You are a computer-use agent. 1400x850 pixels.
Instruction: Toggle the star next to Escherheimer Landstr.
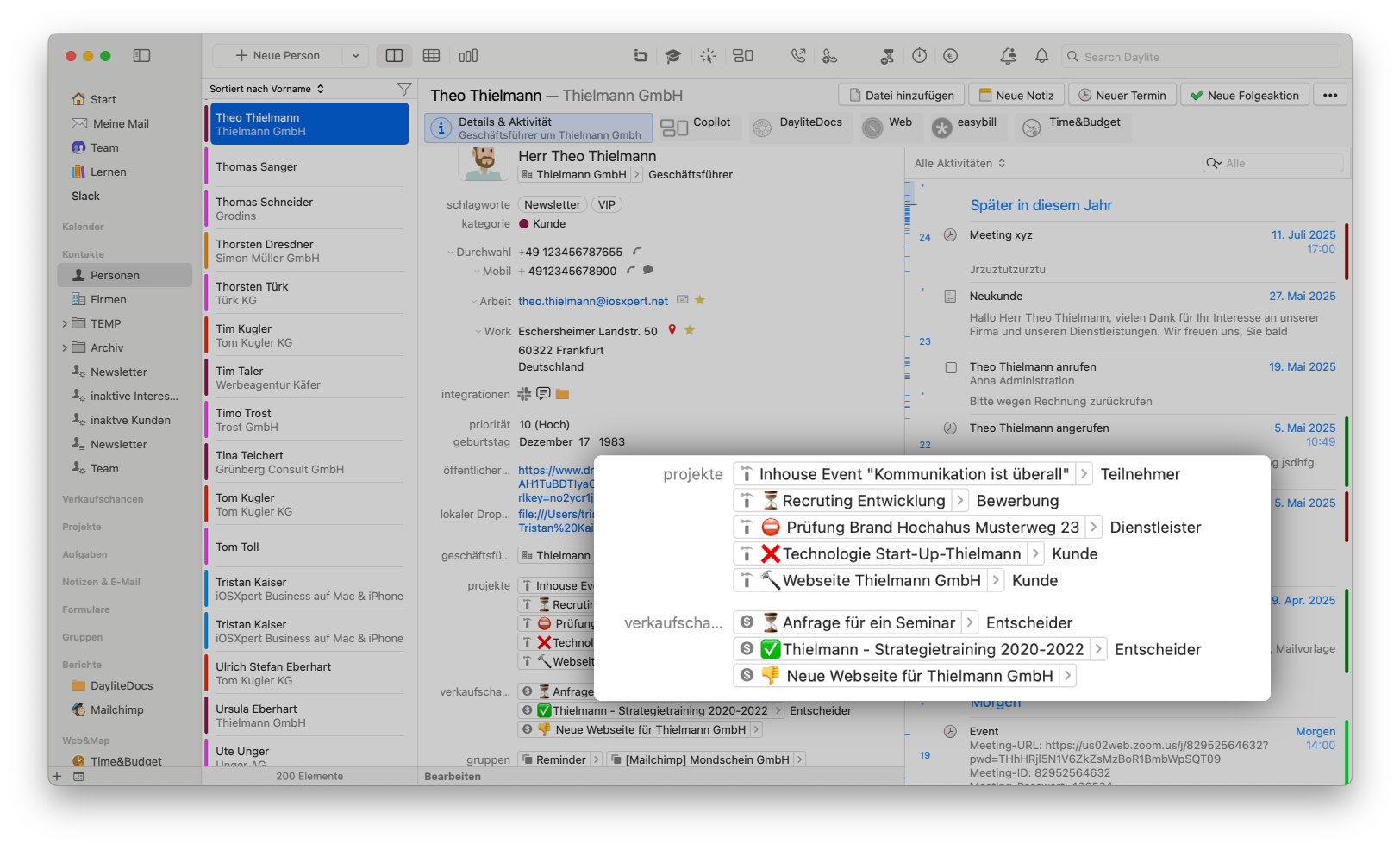690,330
